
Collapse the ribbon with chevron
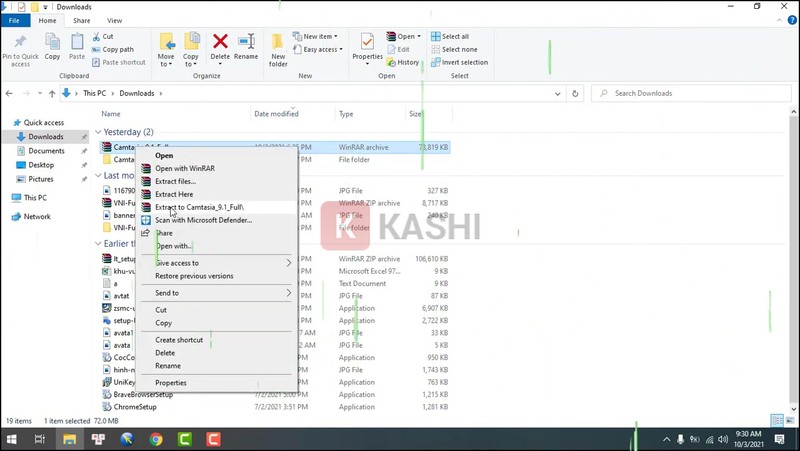point(779,20)
